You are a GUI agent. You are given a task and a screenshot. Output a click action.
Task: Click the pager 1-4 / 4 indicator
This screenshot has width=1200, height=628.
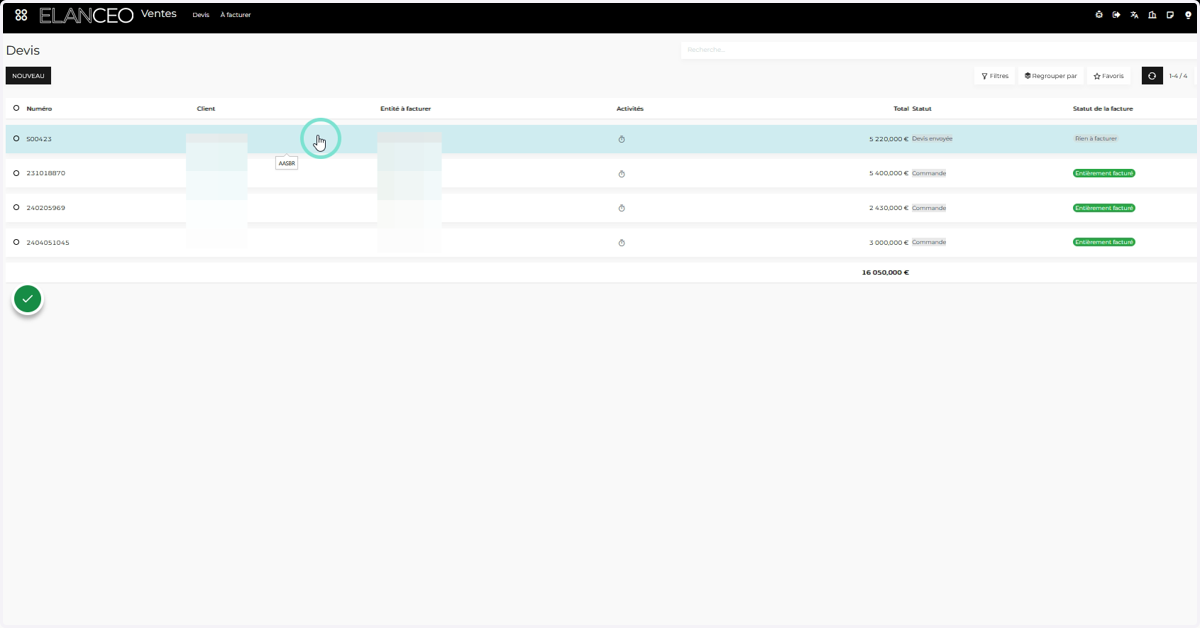(x=1178, y=76)
